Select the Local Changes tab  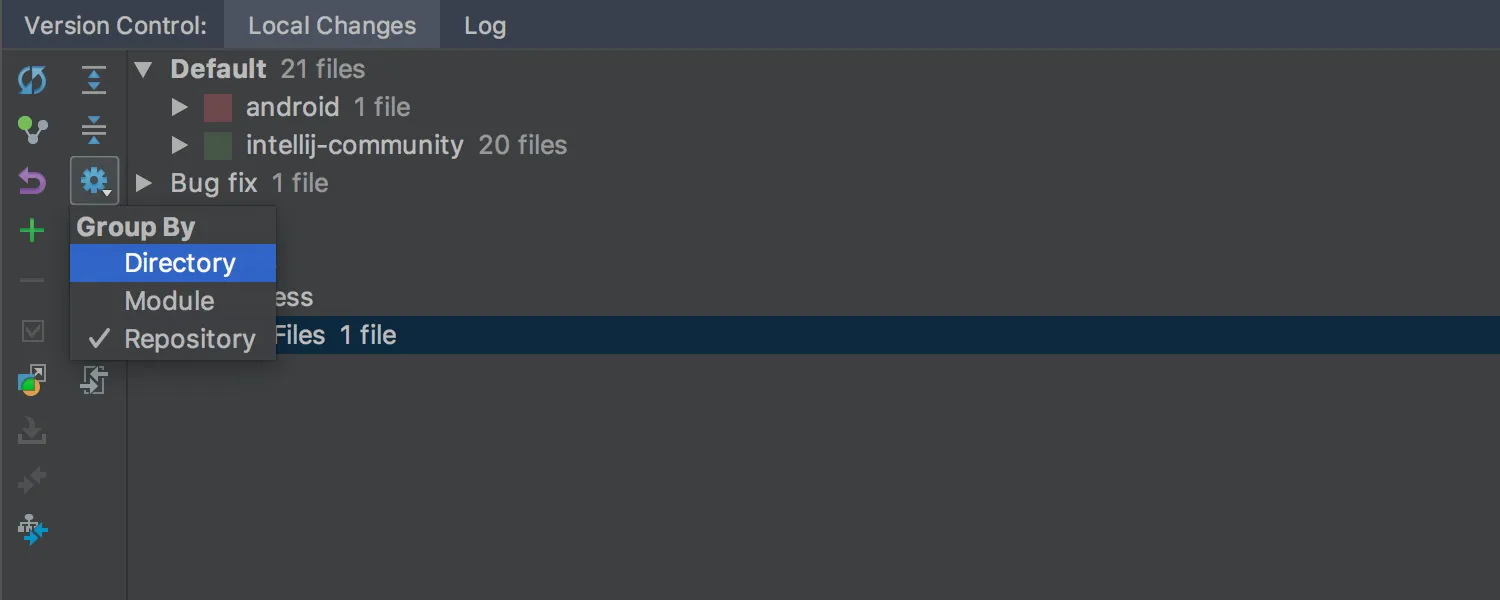[x=331, y=26]
